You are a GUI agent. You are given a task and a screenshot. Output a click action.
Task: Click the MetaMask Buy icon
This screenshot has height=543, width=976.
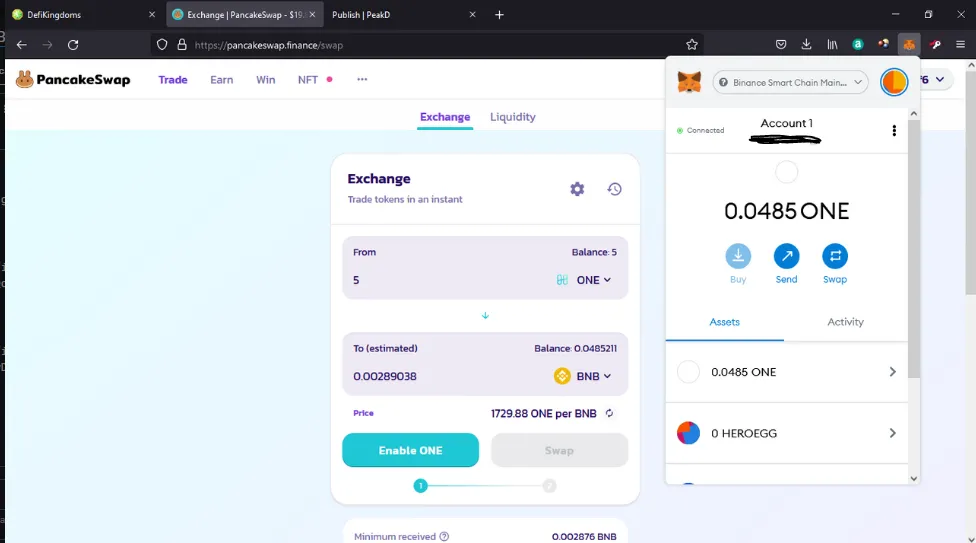[x=738, y=256]
